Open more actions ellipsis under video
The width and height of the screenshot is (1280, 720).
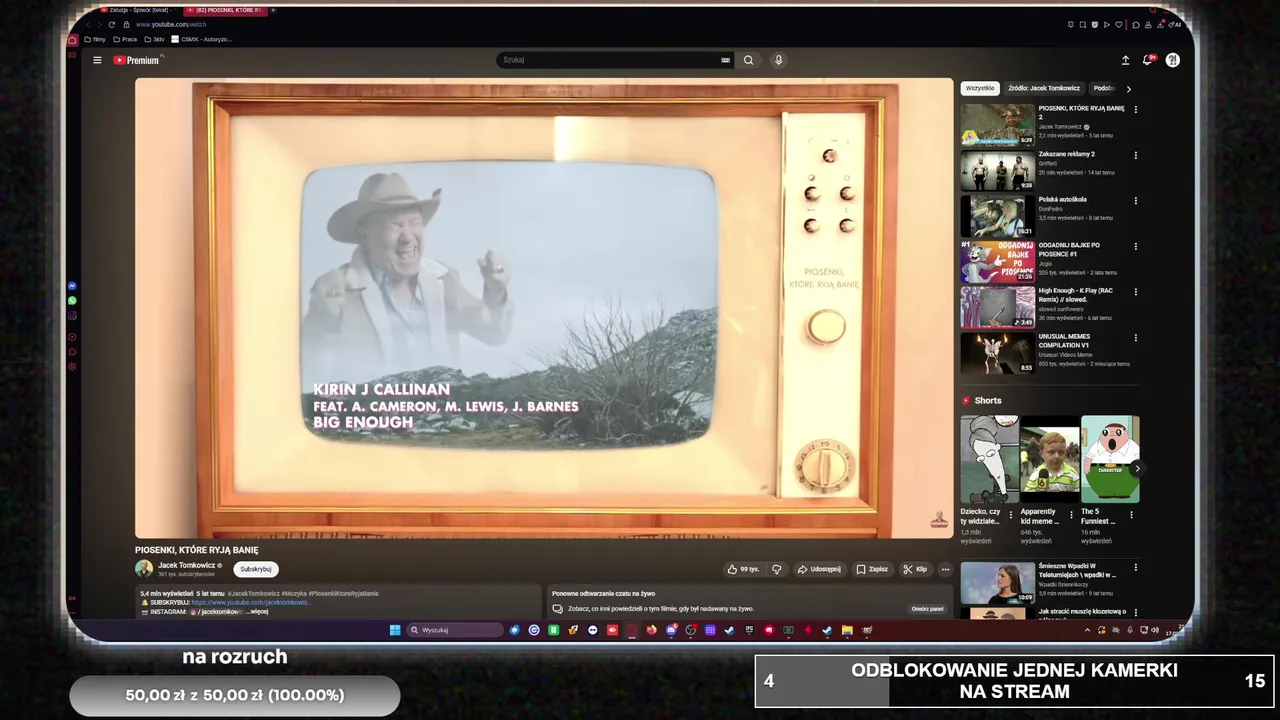945,569
